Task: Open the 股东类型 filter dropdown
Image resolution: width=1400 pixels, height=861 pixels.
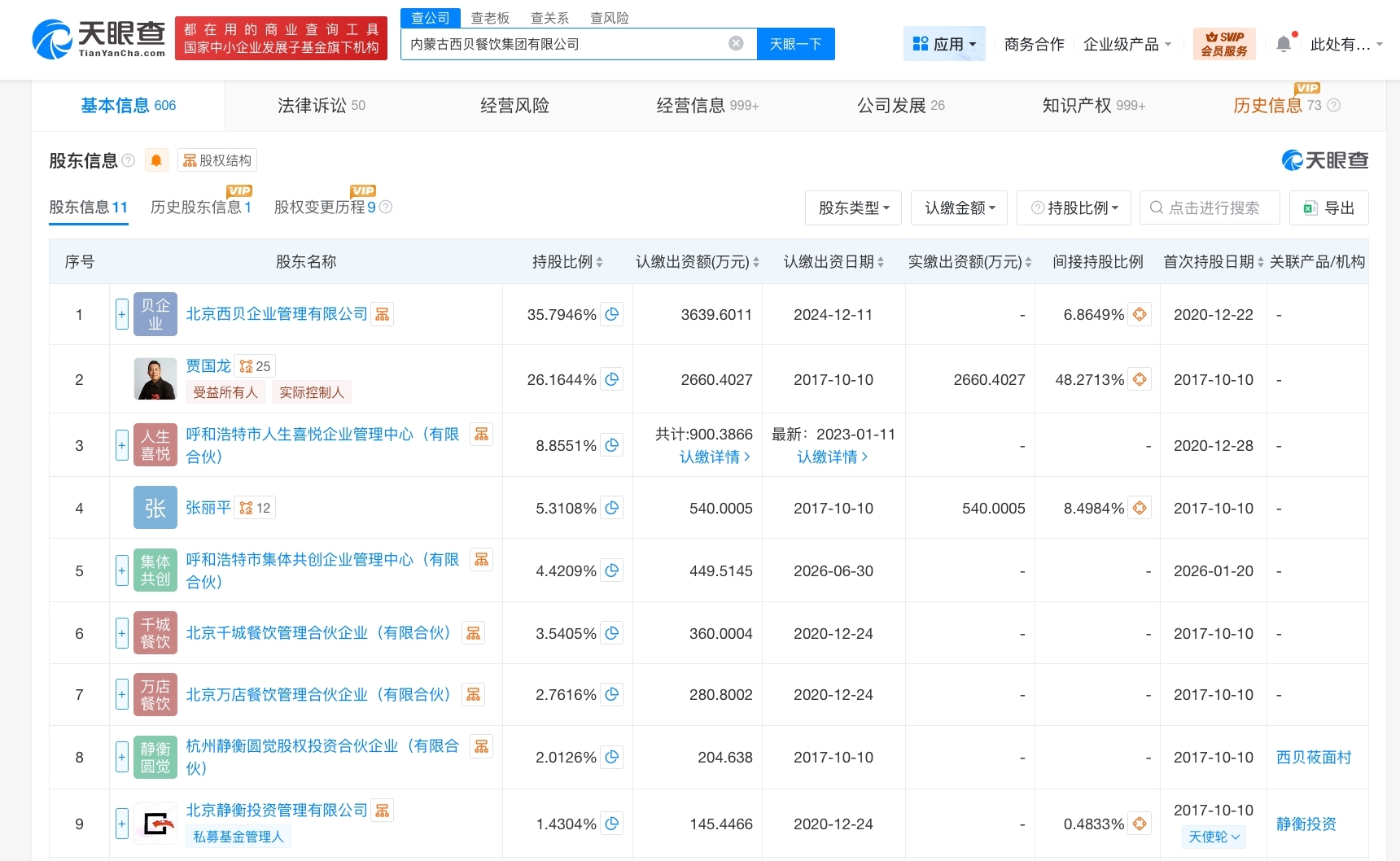Action: pos(853,208)
